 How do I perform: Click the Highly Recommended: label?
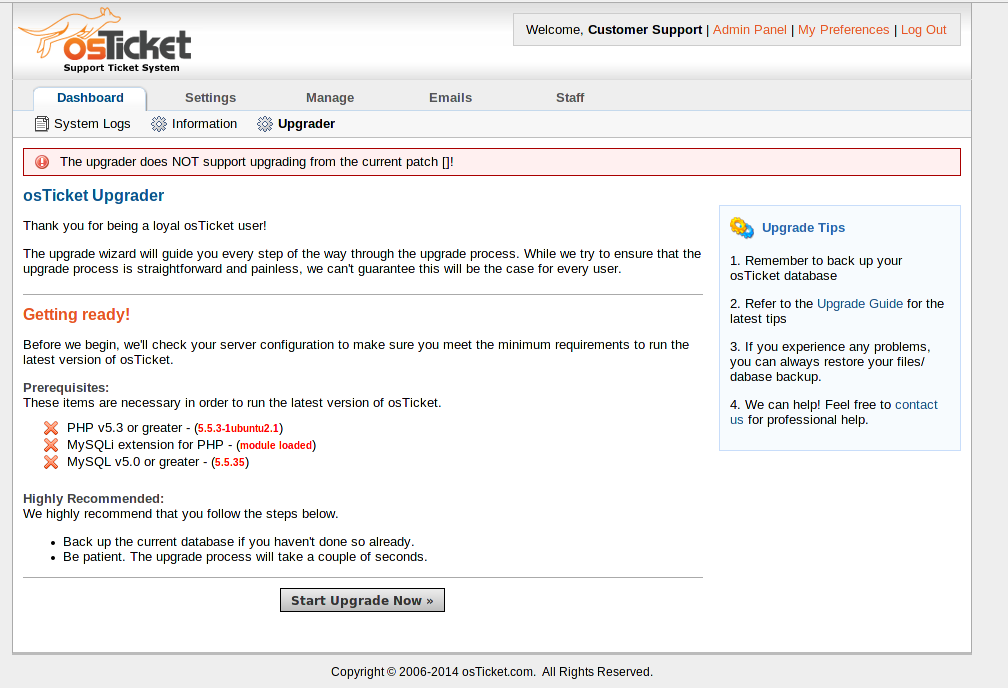93,499
